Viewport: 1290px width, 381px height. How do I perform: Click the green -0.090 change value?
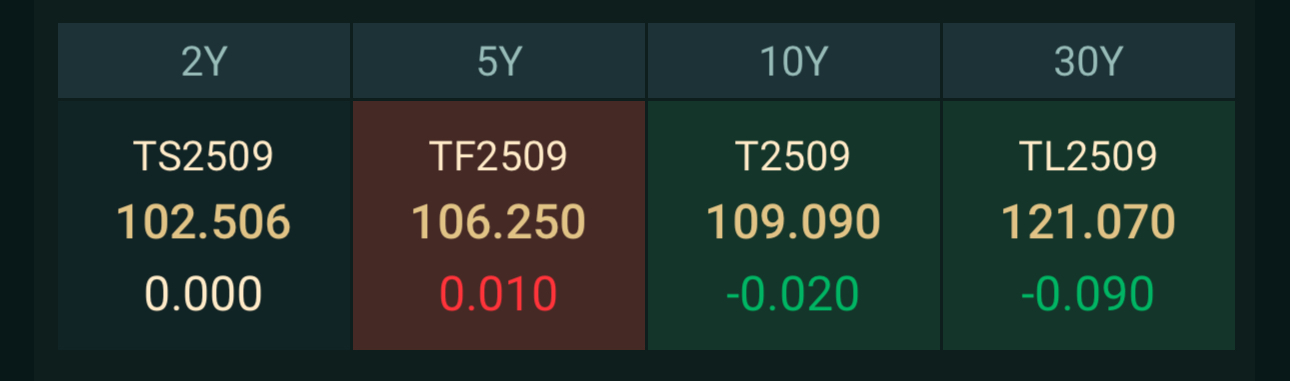pos(1088,294)
